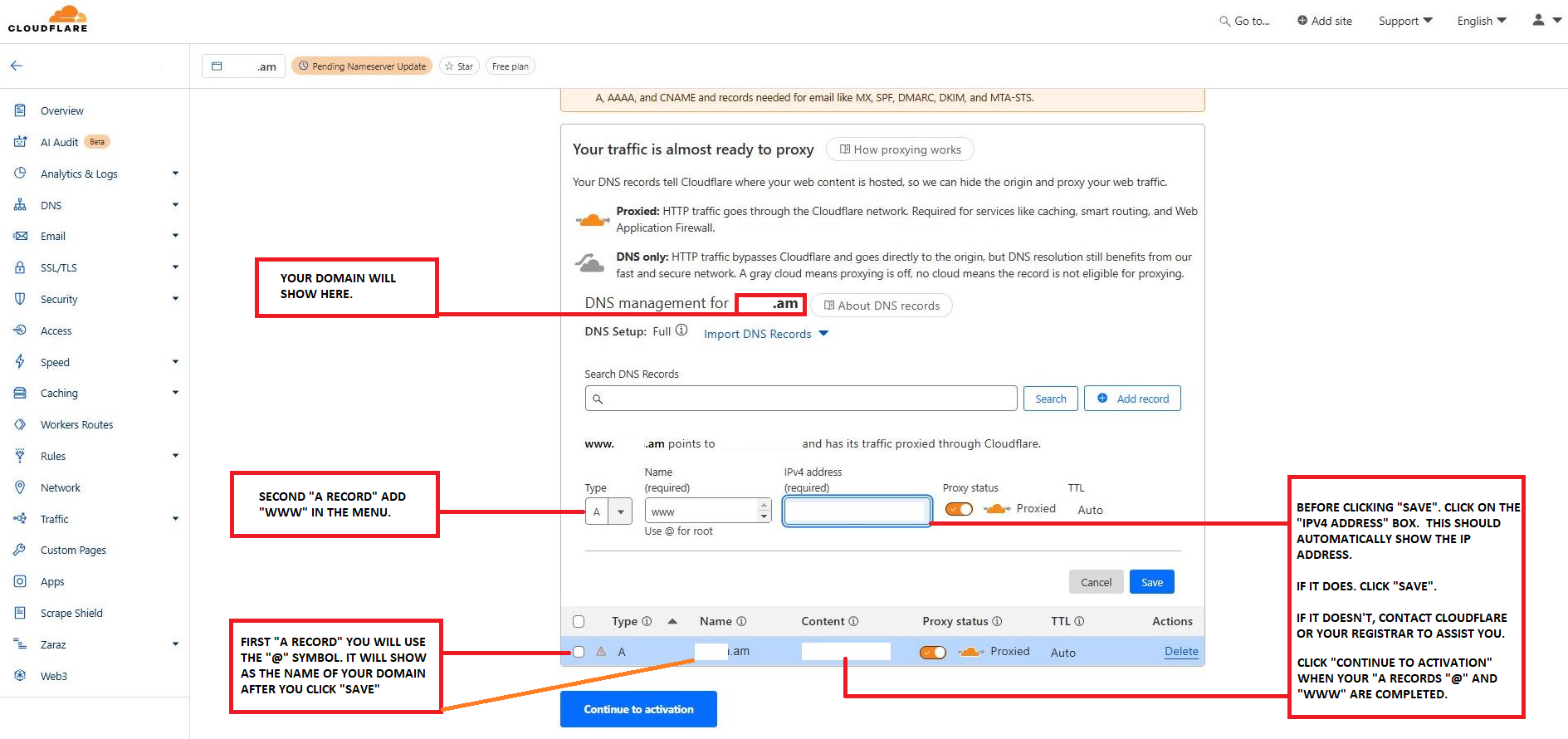The height and width of the screenshot is (739, 1568).
Task: Click the Custom Pages wrench icon
Action: [x=20, y=550]
